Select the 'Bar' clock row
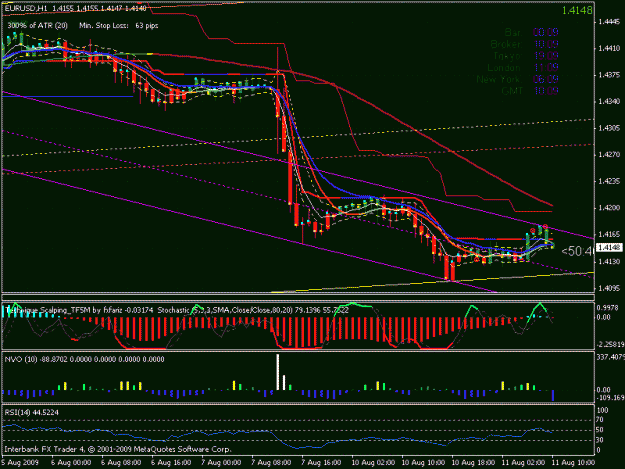Screen dimensions: 625x469 531,32
